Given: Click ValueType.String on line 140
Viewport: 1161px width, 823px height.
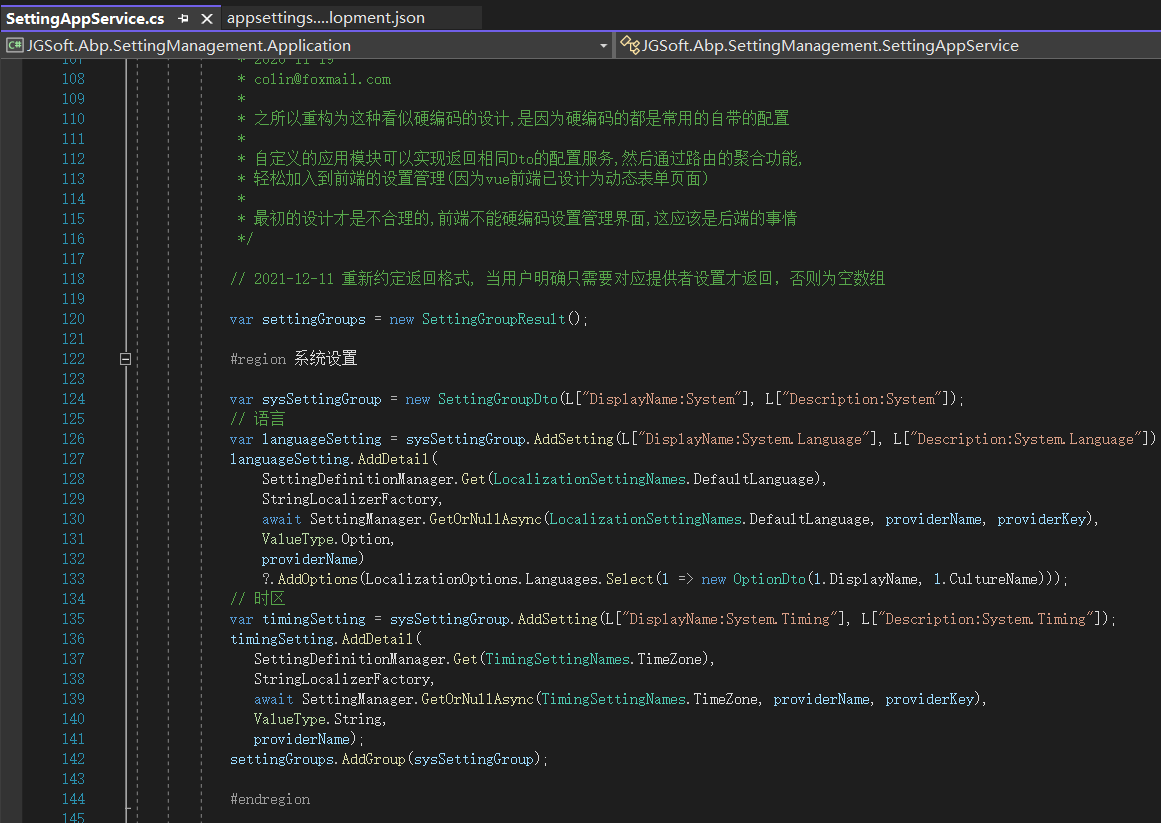Looking at the screenshot, I should 318,719.
